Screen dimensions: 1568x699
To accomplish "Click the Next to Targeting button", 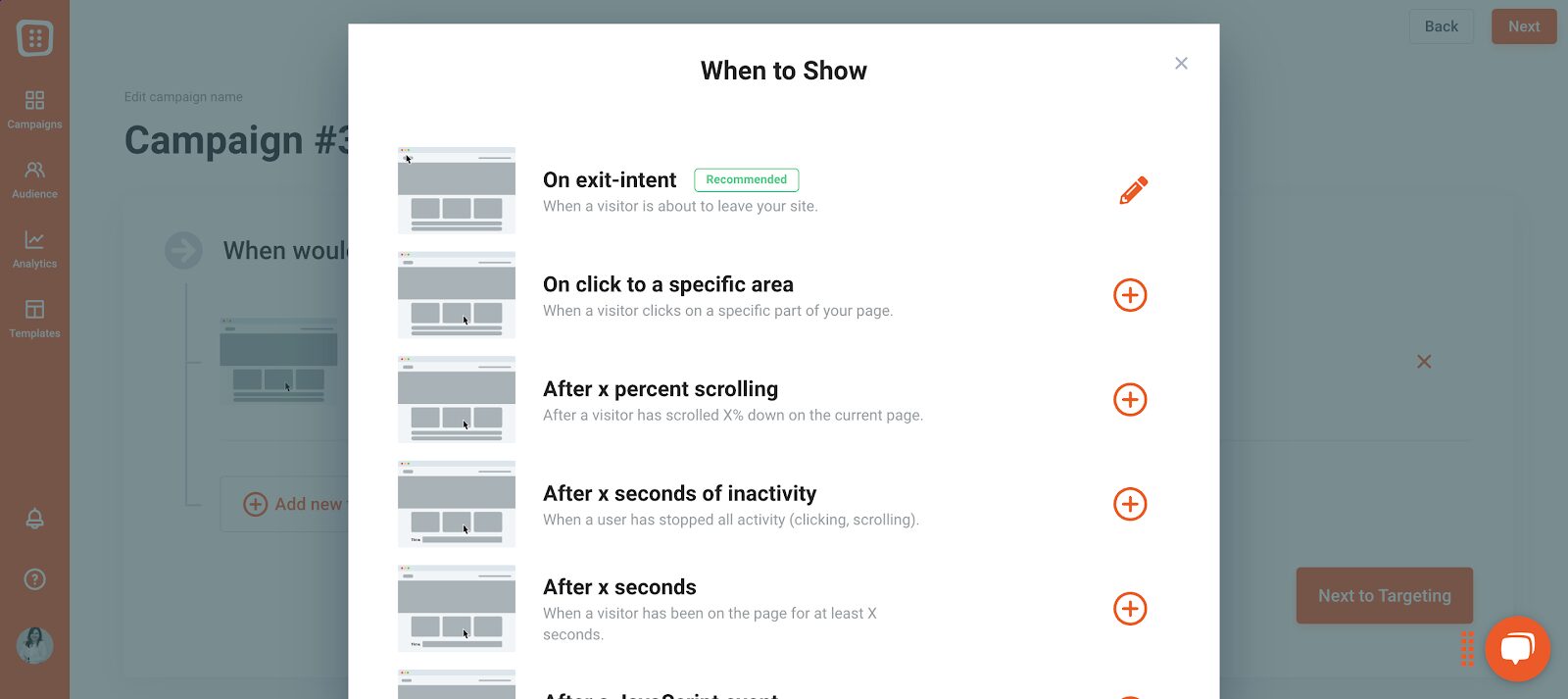I will click(1384, 595).
